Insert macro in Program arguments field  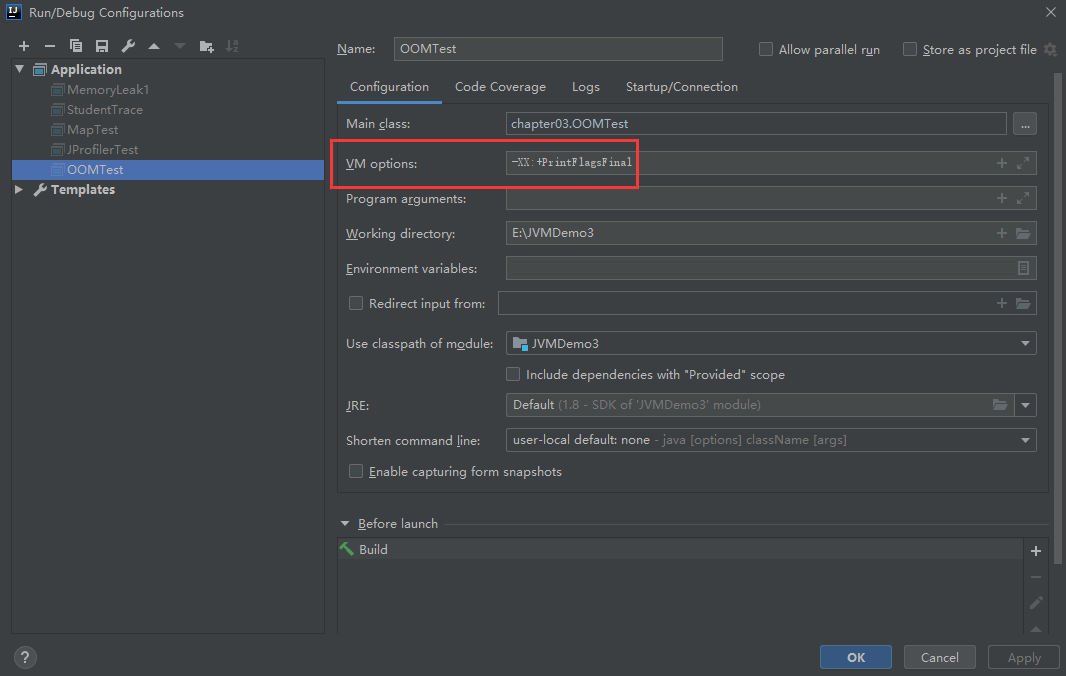point(1001,198)
